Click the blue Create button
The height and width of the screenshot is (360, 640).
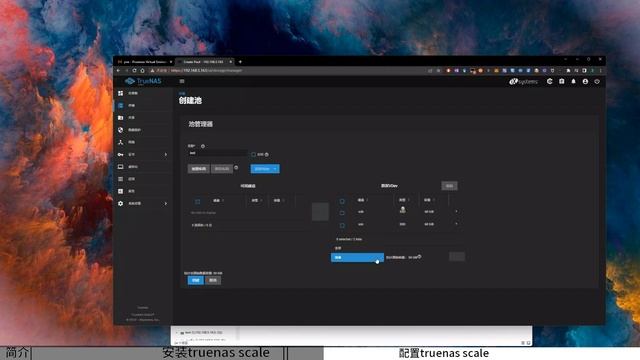coord(196,280)
